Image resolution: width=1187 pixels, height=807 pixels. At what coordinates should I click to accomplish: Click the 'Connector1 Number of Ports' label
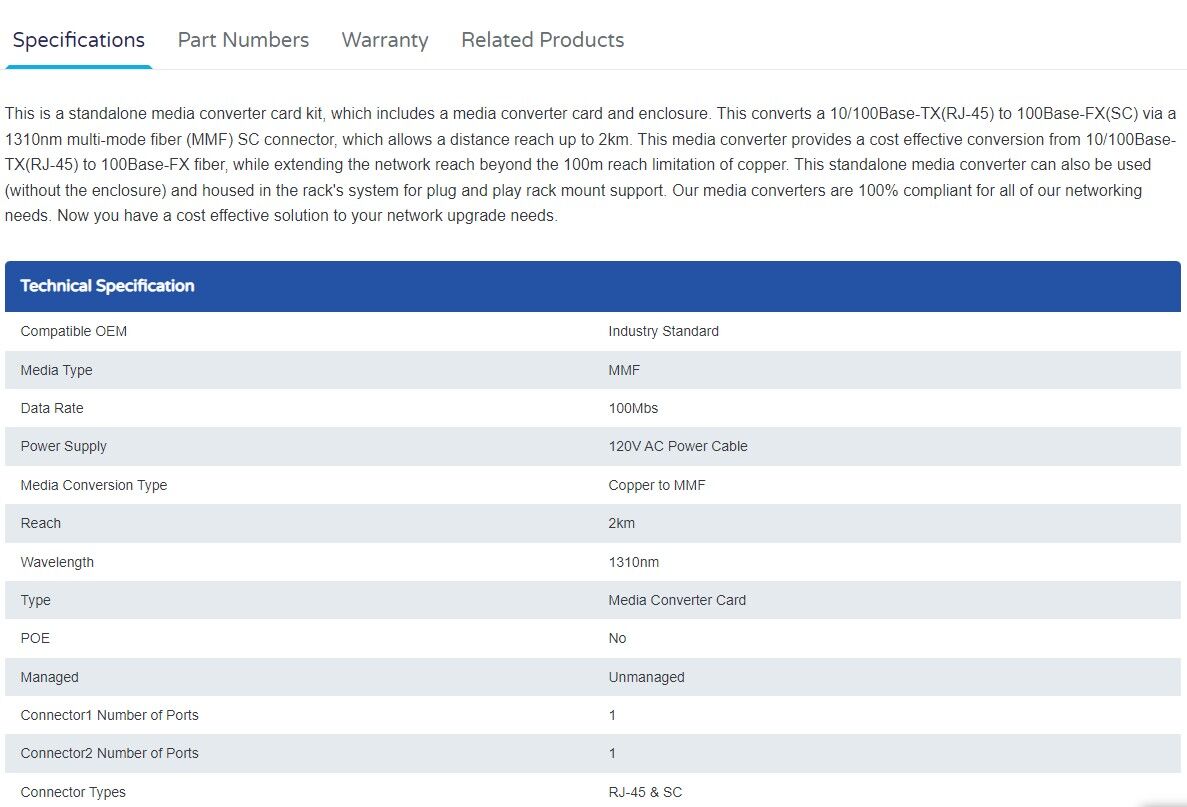110,715
